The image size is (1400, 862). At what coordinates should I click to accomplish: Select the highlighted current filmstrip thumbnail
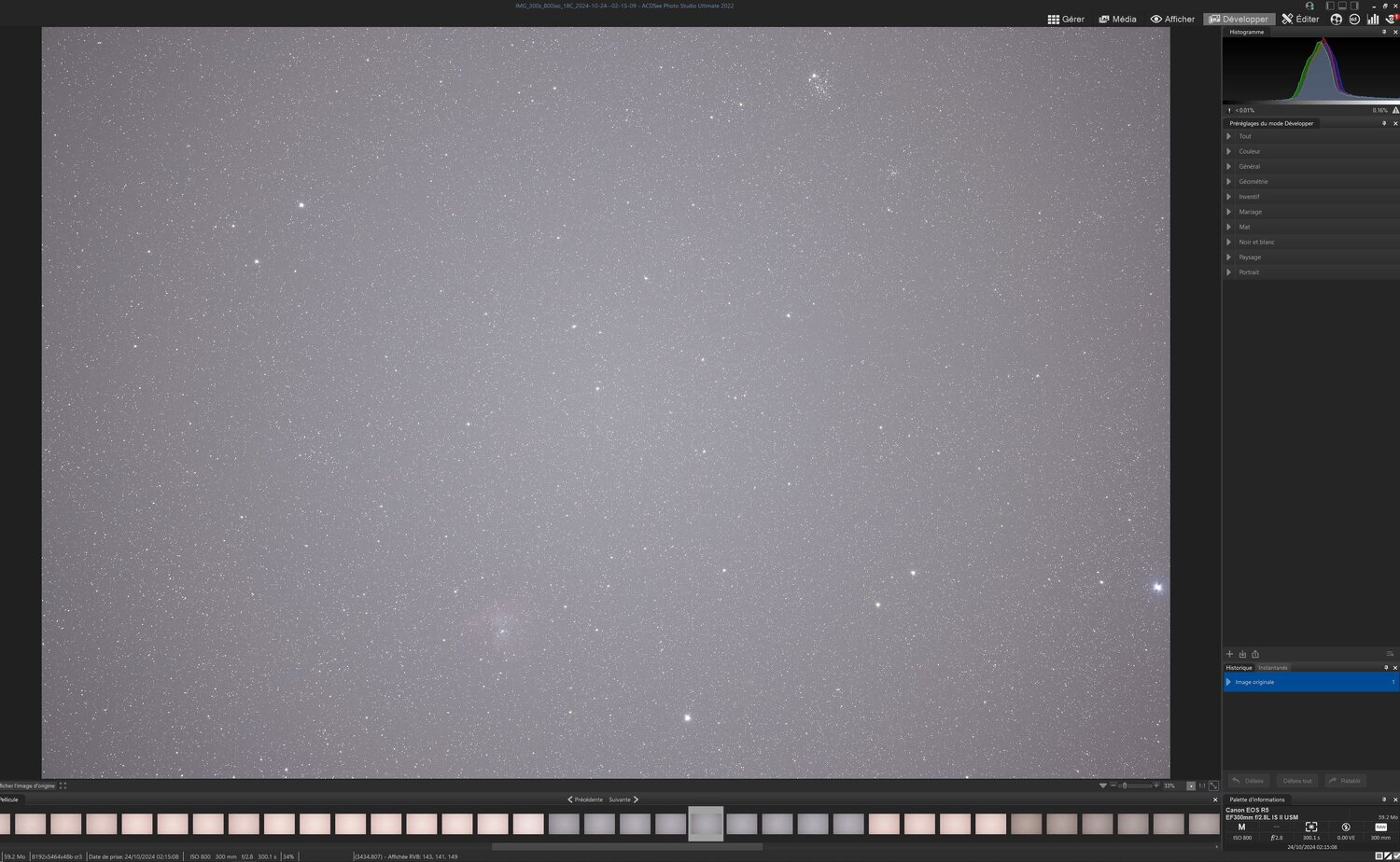point(706,824)
